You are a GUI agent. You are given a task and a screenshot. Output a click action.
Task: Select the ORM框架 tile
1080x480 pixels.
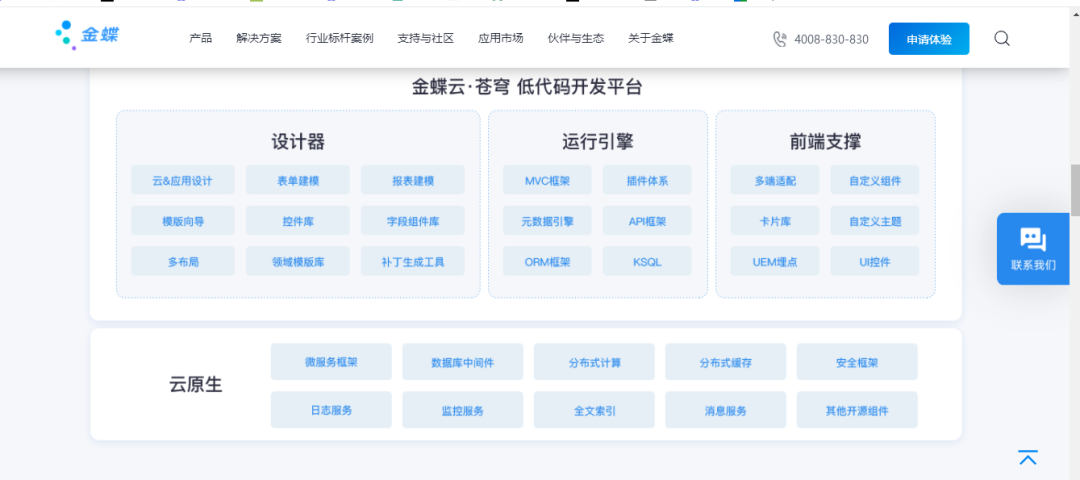547,262
